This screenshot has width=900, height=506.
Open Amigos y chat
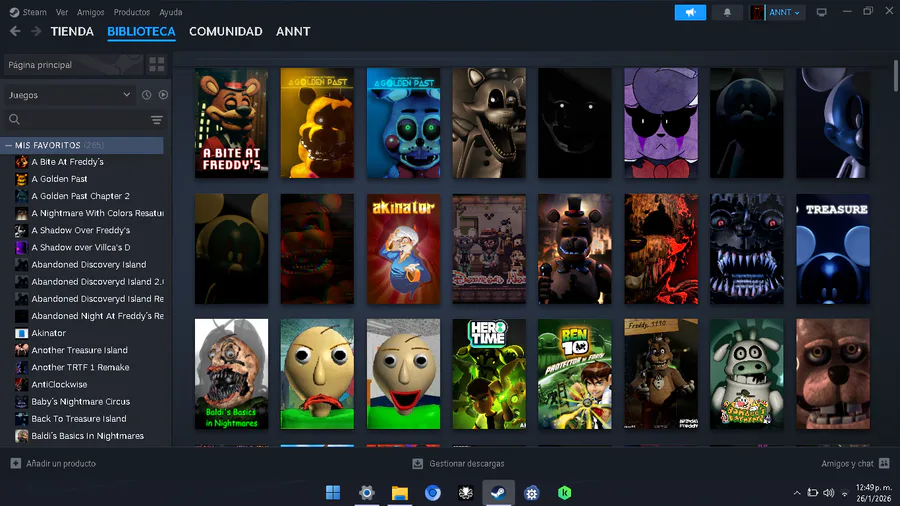tap(855, 464)
